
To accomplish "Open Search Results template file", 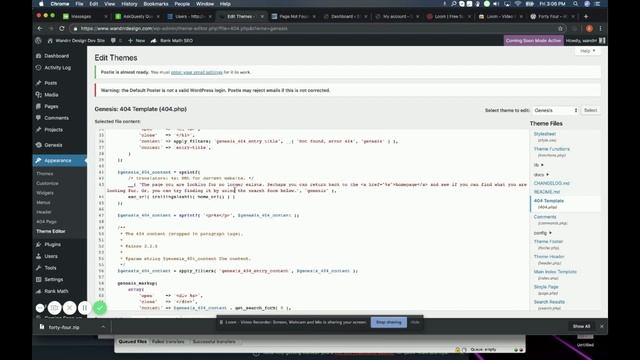I will pyautogui.click(x=549, y=302).
